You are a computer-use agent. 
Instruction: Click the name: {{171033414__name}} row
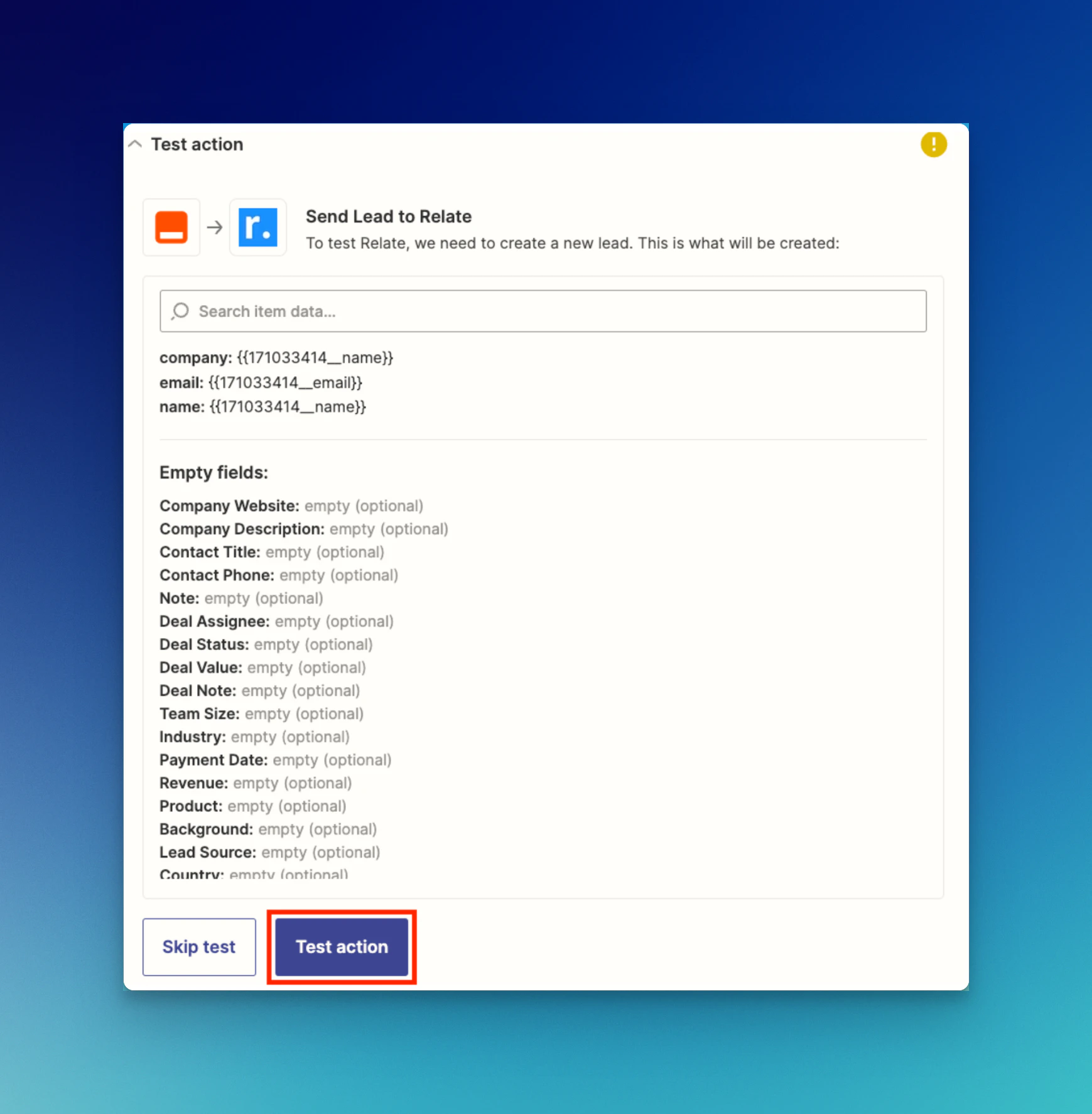(x=262, y=407)
